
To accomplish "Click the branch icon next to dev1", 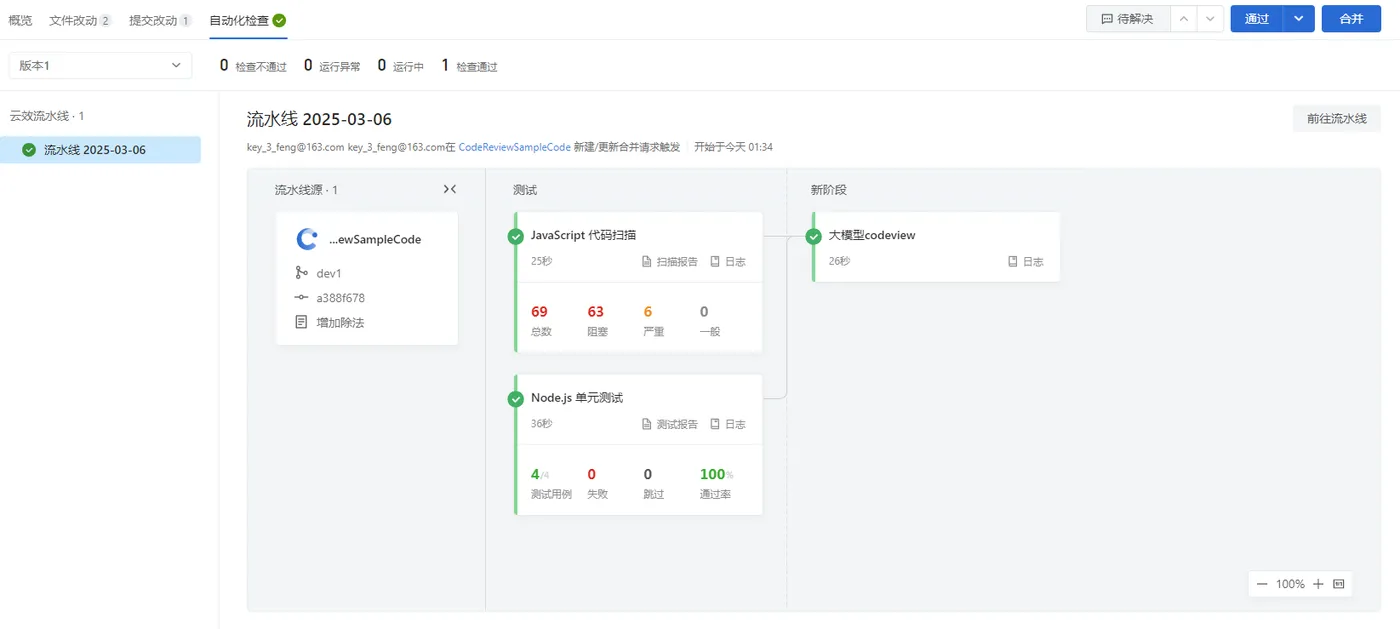I will click(x=301, y=272).
